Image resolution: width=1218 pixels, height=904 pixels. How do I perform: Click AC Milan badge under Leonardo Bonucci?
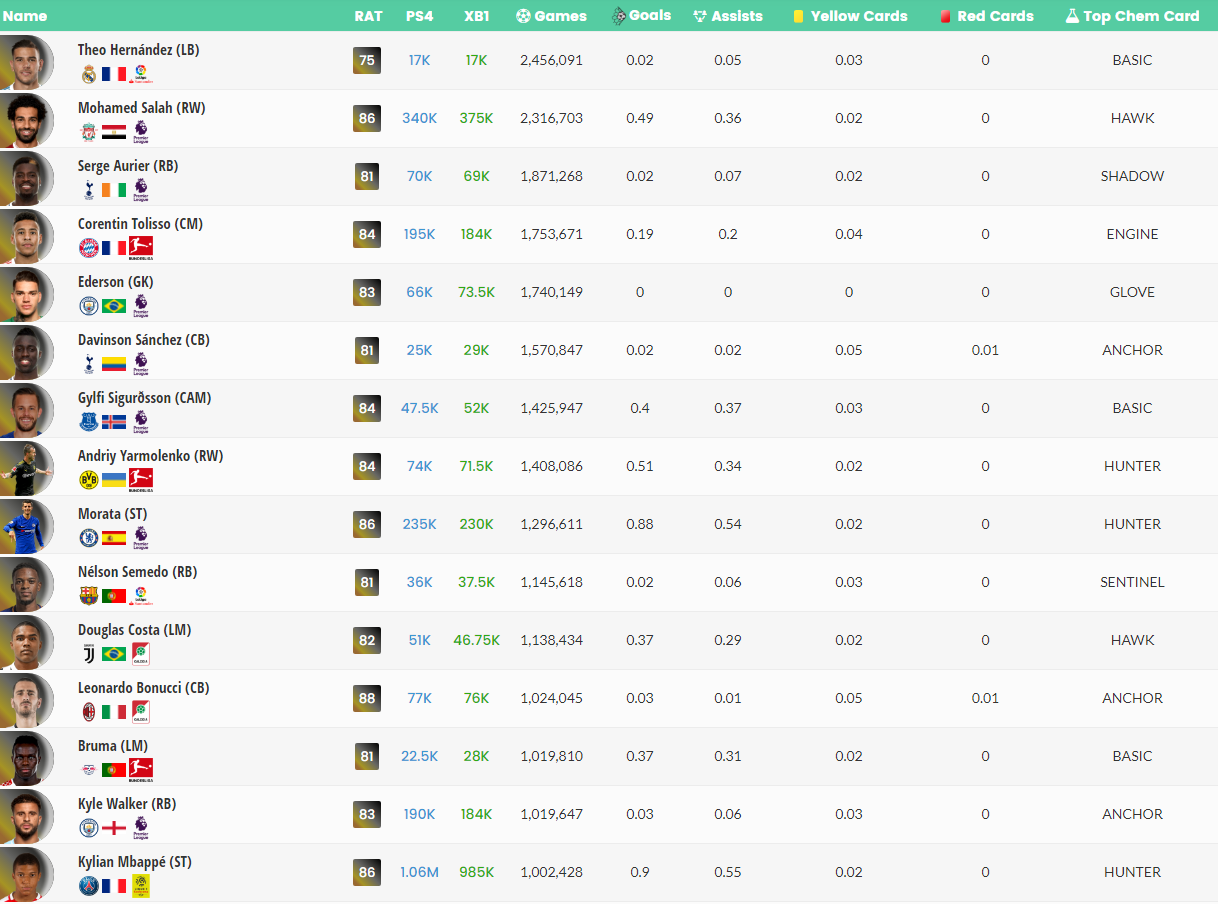(89, 712)
